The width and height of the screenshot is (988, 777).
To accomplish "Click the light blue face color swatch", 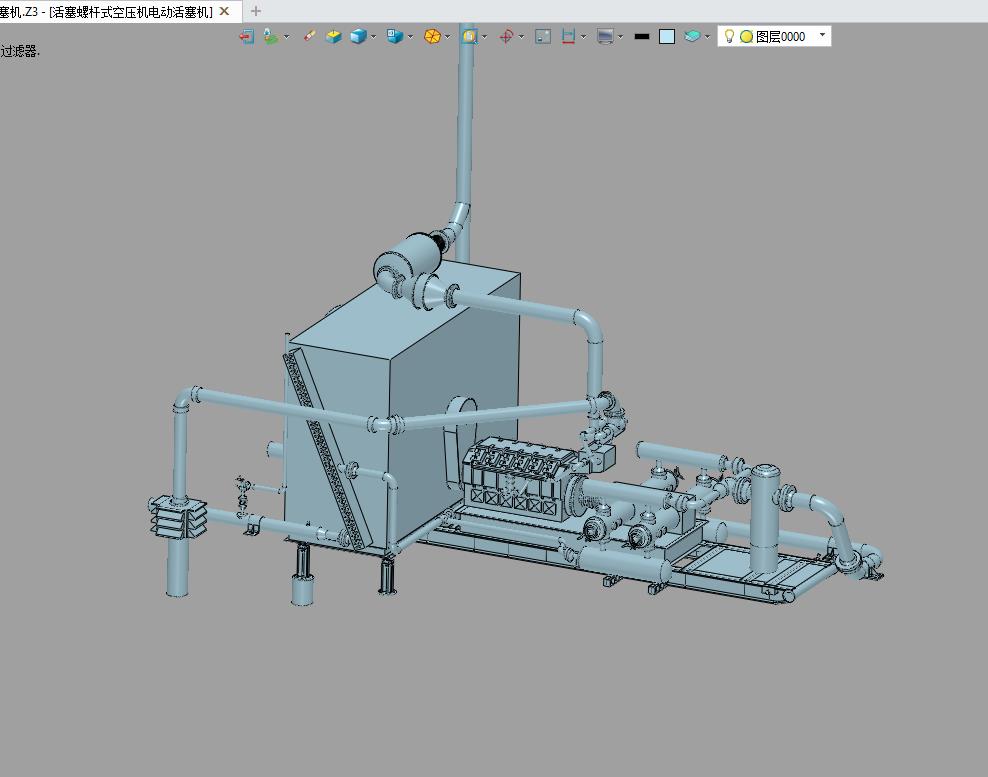I will (667, 37).
